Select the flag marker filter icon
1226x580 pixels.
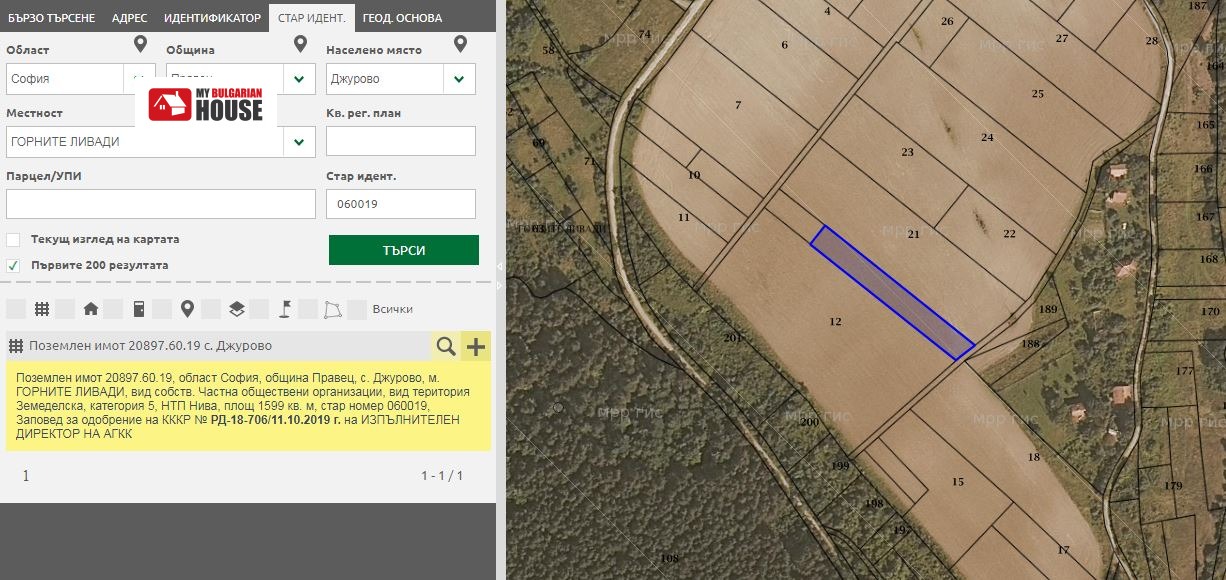[284, 309]
